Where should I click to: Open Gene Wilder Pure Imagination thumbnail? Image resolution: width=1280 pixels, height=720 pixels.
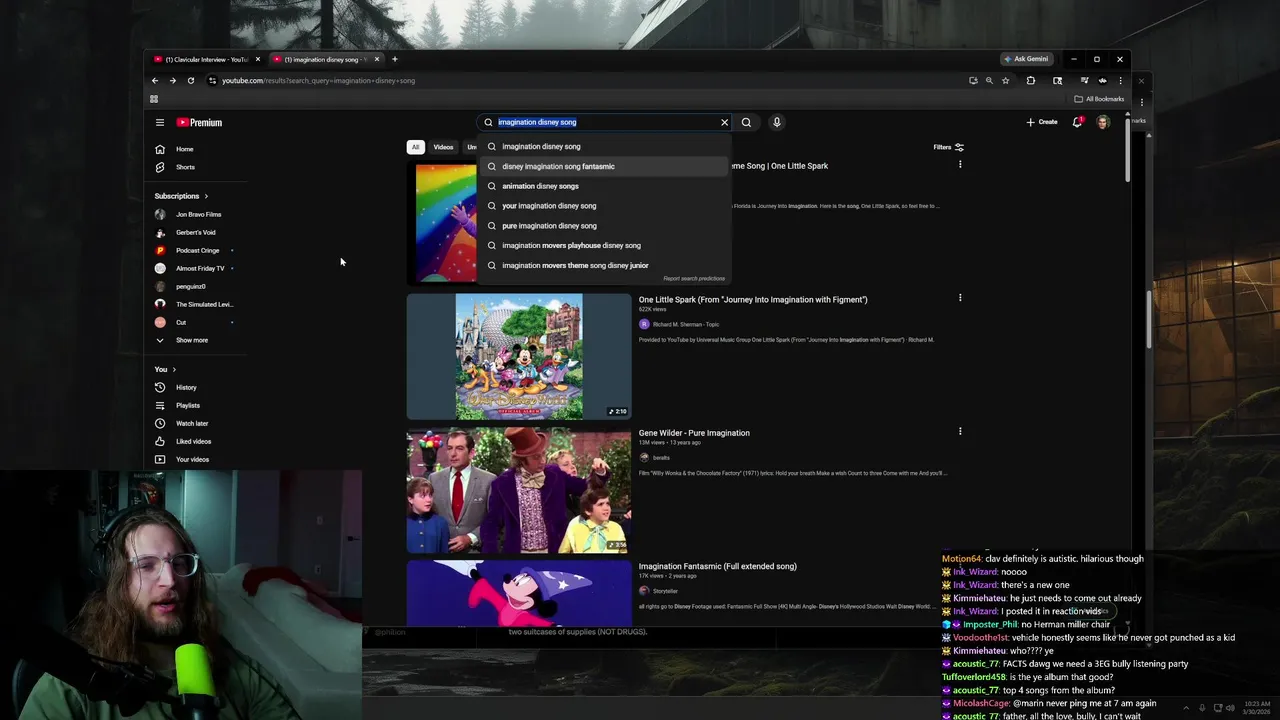(518, 490)
